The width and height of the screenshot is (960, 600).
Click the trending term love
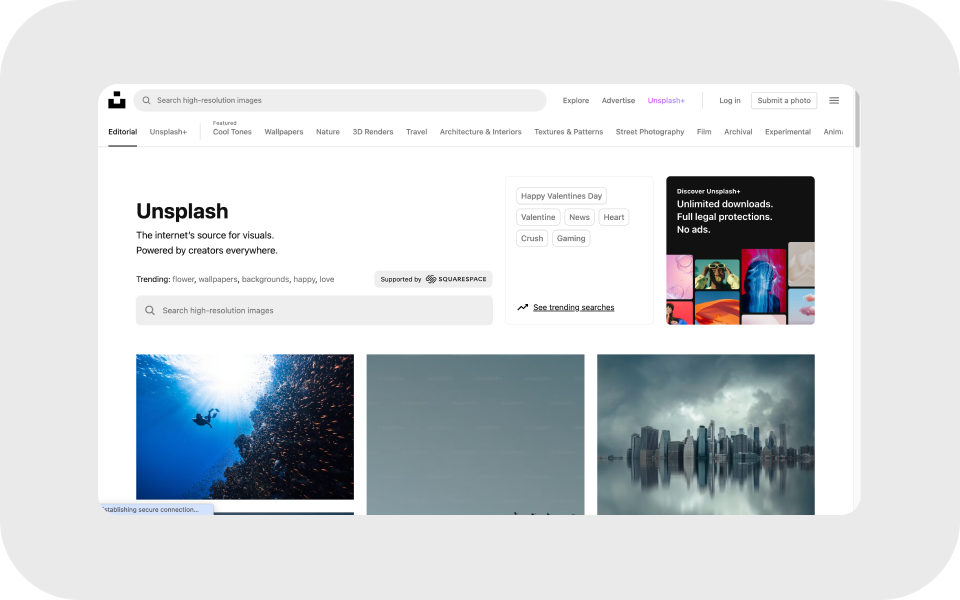pos(327,279)
